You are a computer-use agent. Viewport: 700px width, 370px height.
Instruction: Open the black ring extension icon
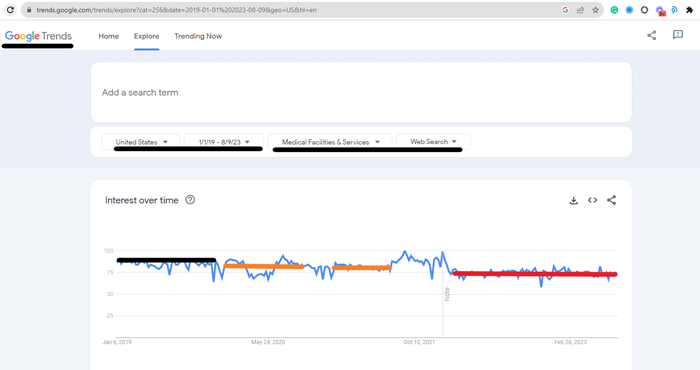[644, 10]
